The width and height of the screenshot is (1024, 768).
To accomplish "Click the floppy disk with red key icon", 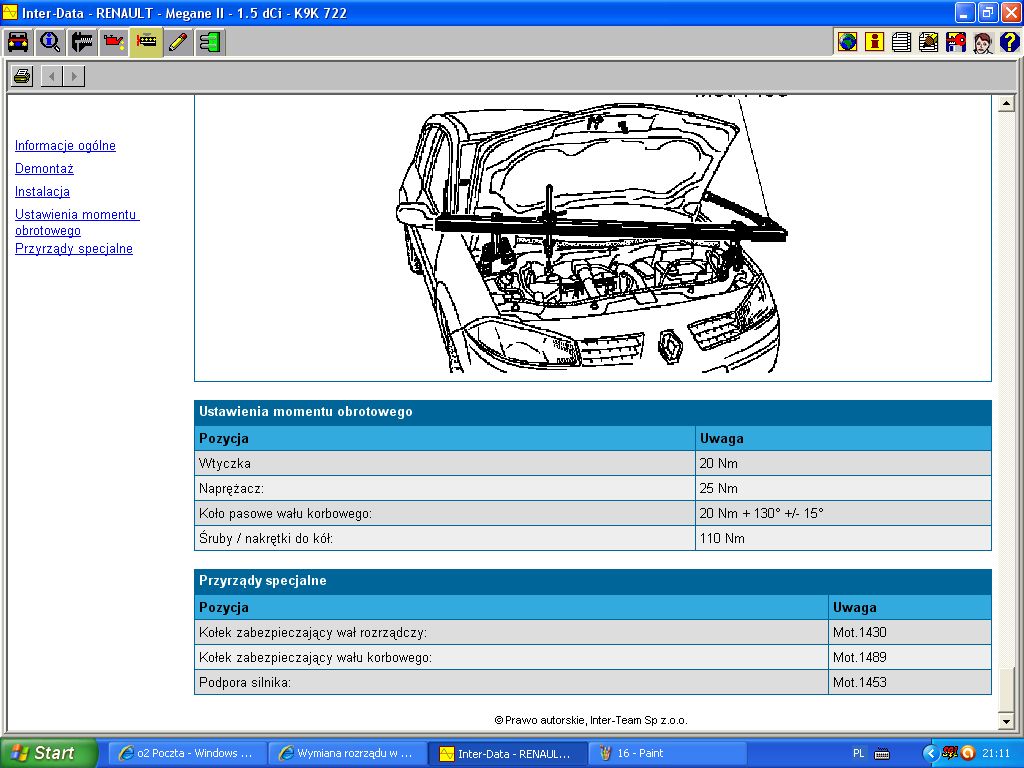I will [x=955, y=42].
